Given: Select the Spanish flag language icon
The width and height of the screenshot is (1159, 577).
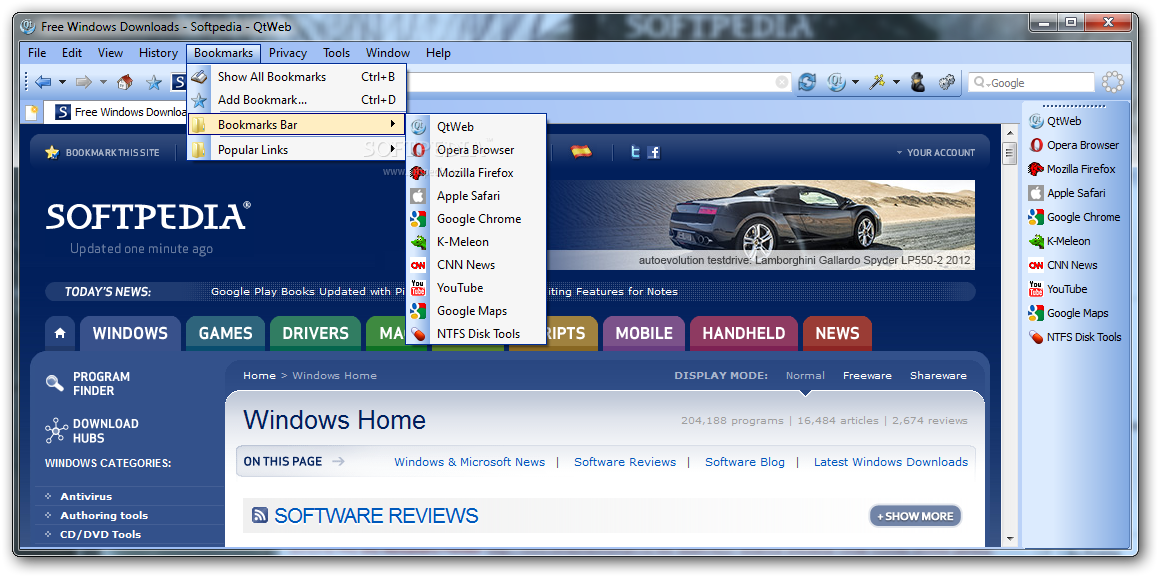Looking at the screenshot, I should (x=582, y=151).
